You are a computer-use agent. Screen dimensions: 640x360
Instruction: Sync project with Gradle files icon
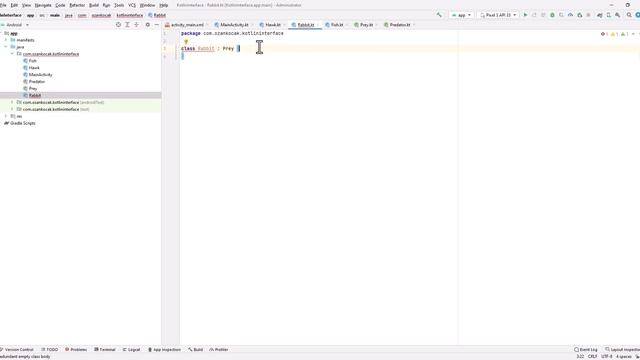pyautogui.click(x=600, y=15)
